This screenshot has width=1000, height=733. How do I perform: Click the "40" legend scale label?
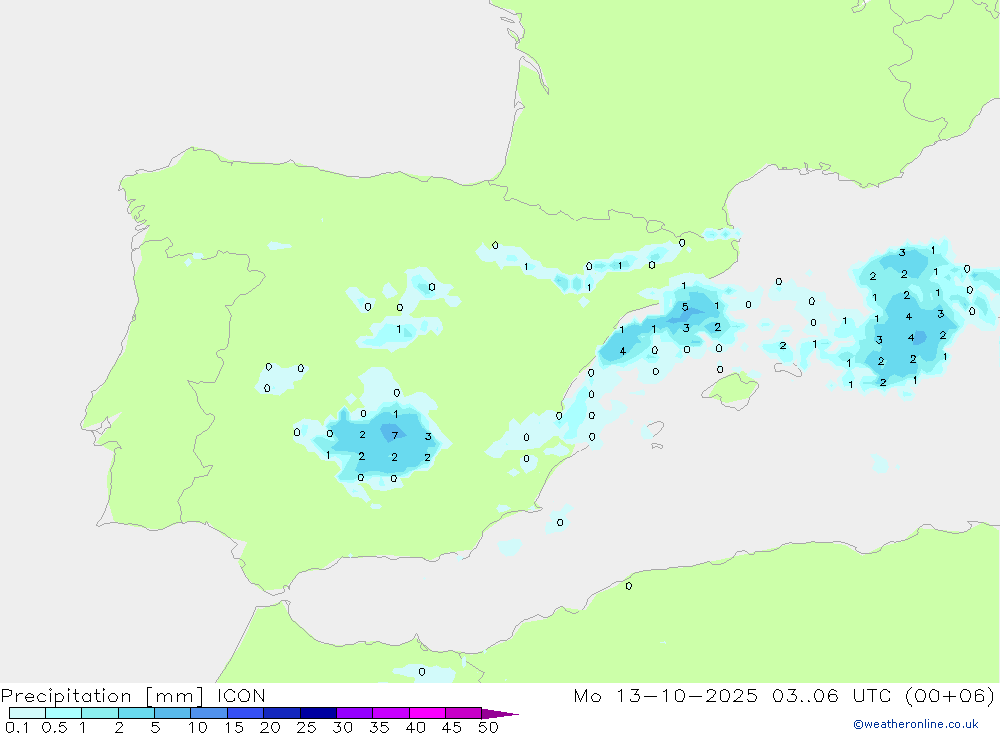[415, 727]
